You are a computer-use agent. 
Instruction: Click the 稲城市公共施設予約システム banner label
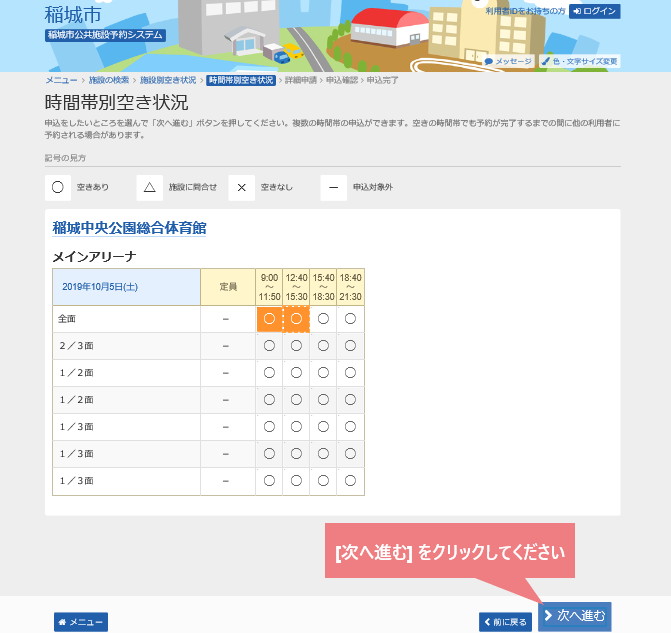click(105, 35)
